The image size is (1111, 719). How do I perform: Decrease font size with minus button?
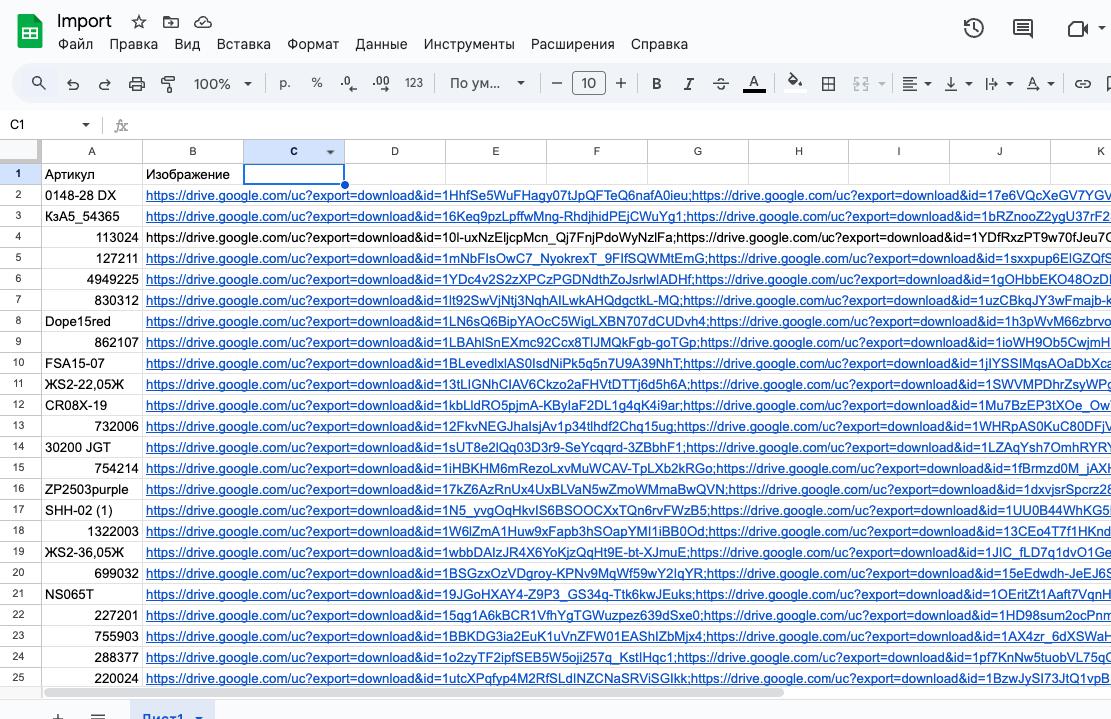pyautogui.click(x=557, y=84)
